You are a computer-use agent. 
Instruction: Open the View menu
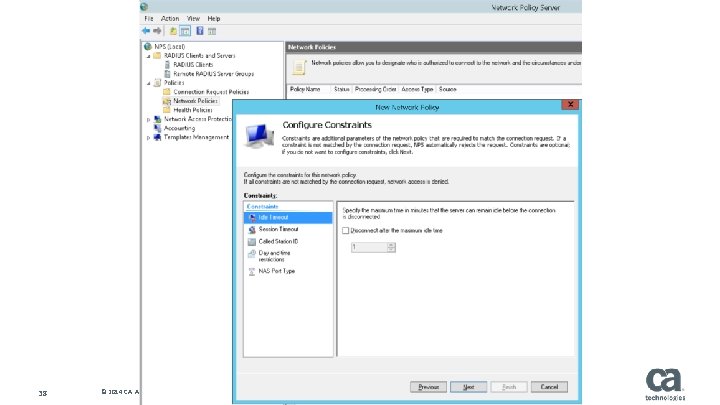(193, 18)
